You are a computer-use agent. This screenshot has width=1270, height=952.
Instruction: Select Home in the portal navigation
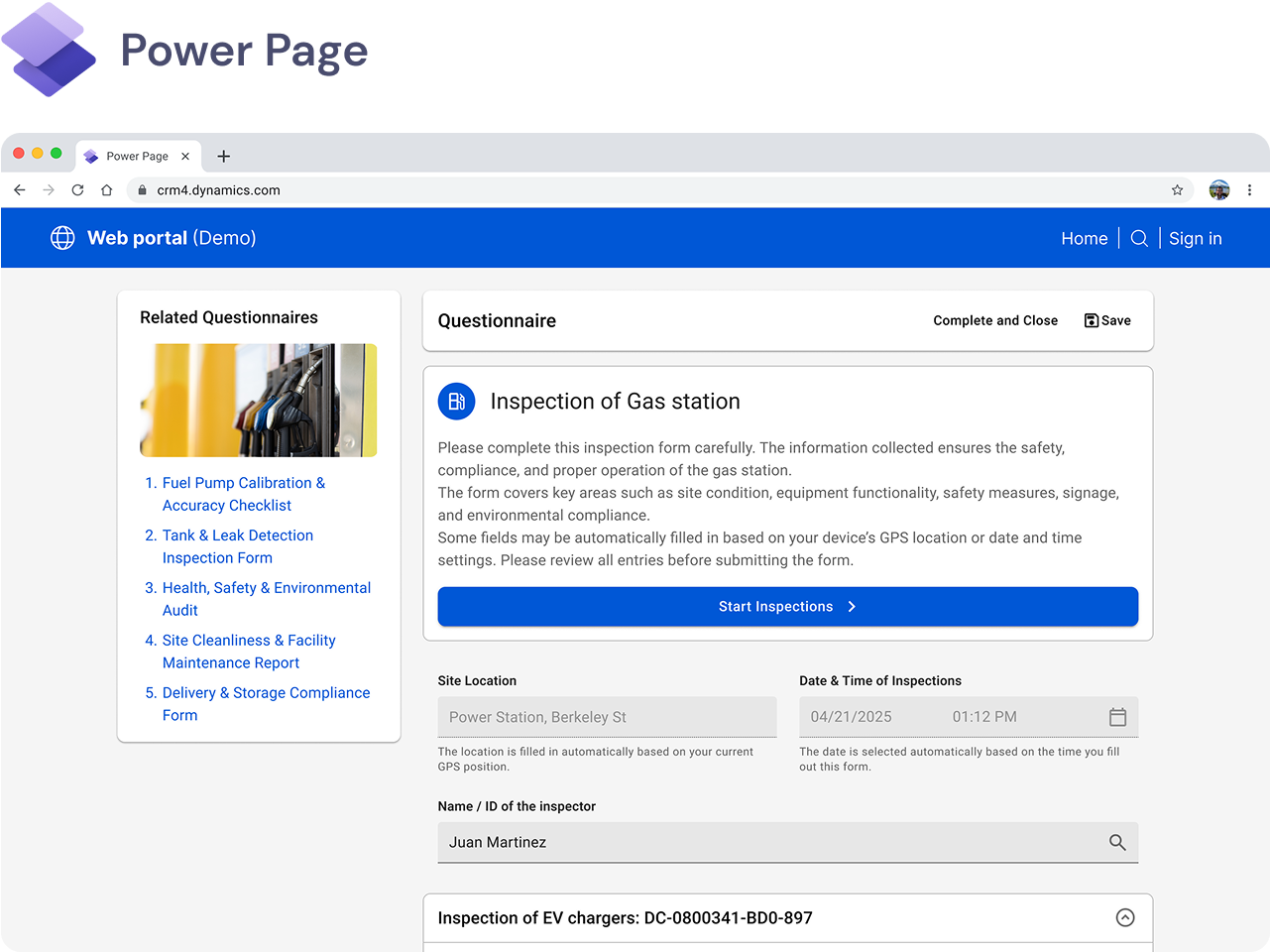click(x=1084, y=238)
